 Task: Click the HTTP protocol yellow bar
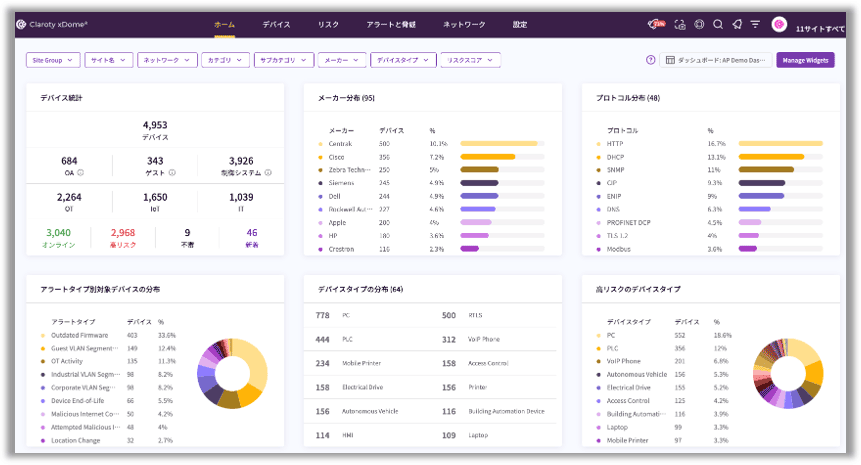tap(779, 144)
